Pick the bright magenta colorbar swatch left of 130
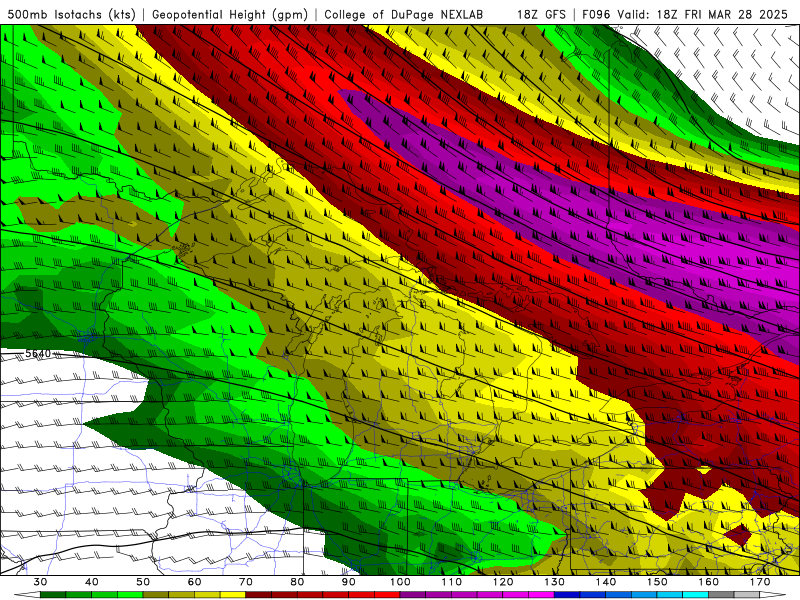Screen dimensions: 800x600 (541, 595)
